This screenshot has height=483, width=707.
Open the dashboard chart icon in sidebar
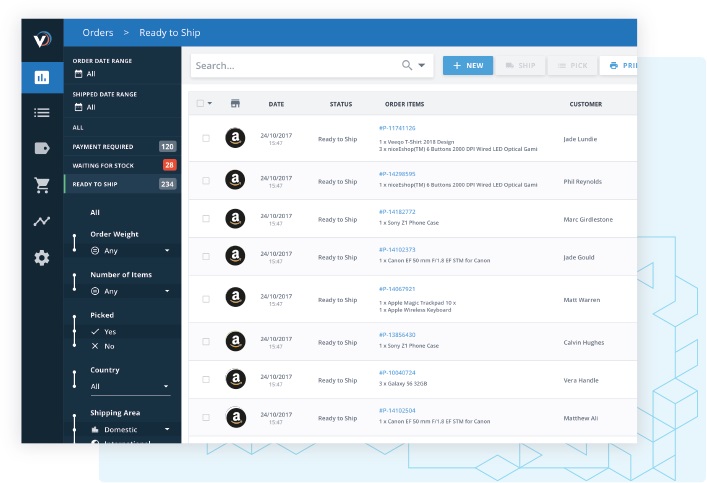(41, 77)
